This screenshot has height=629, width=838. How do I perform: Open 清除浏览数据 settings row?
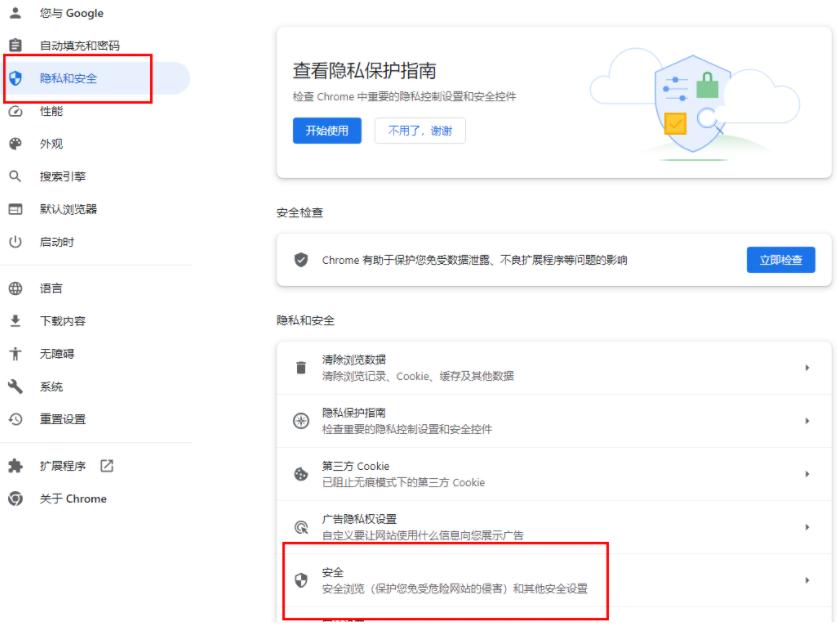tap(554, 368)
